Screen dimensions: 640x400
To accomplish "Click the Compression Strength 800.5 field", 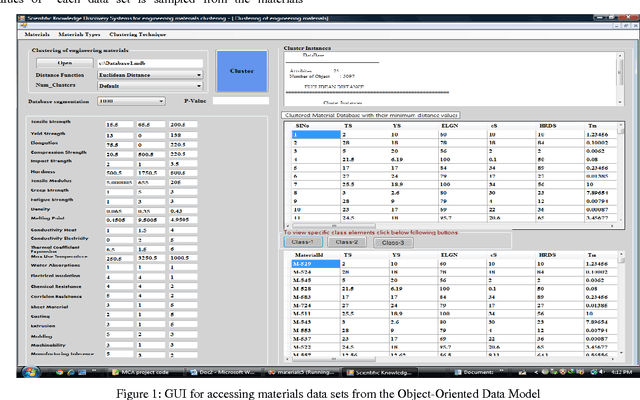I will [x=151, y=154].
